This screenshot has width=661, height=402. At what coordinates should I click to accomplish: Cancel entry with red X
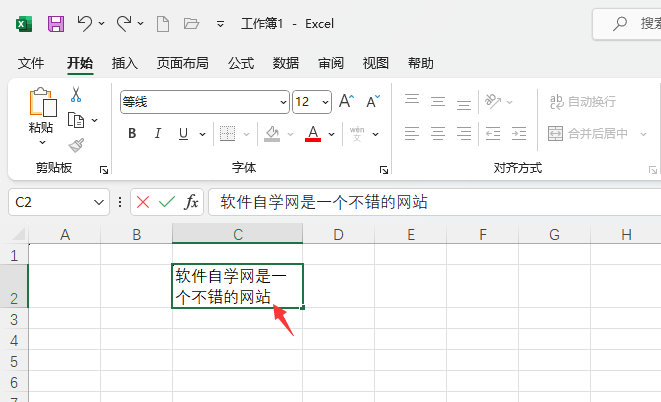tap(143, 202)
